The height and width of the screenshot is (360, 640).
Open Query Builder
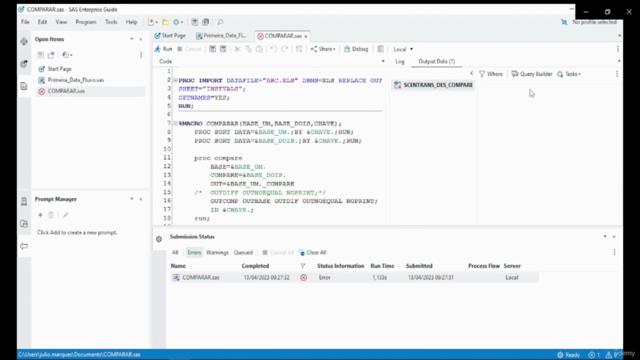[532, 74]
